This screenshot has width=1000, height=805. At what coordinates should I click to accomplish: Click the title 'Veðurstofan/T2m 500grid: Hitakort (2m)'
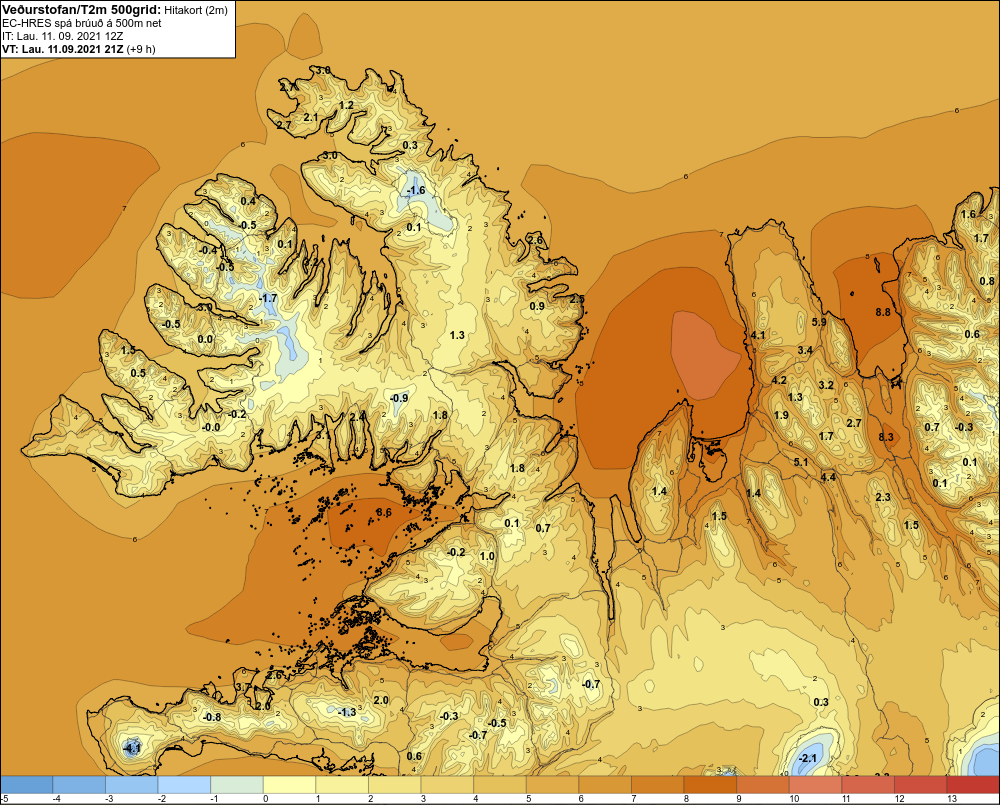[x=115, y=10]
